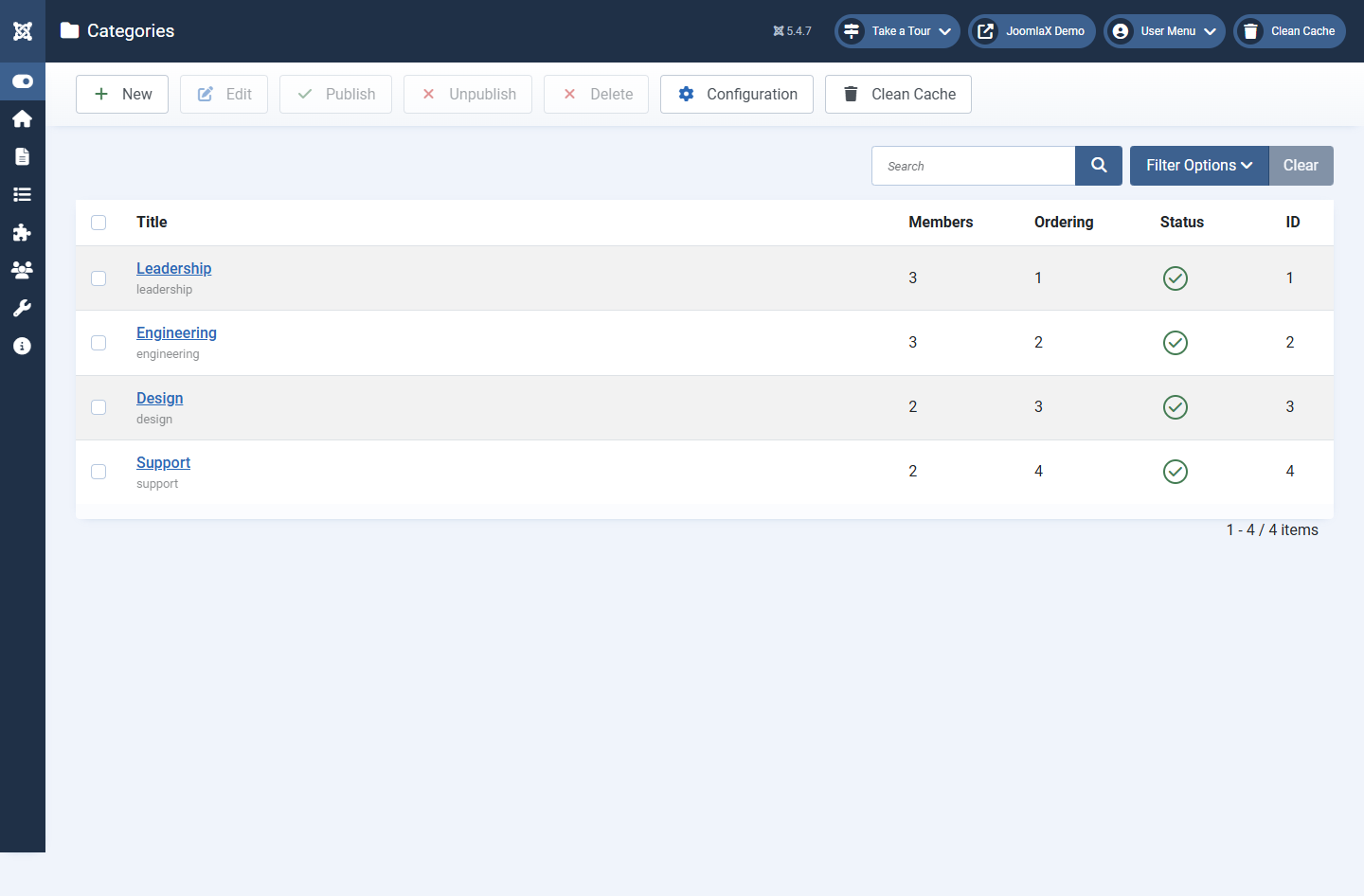Click the Members column header
1364x896 pixels.
[x=941, y=222]
